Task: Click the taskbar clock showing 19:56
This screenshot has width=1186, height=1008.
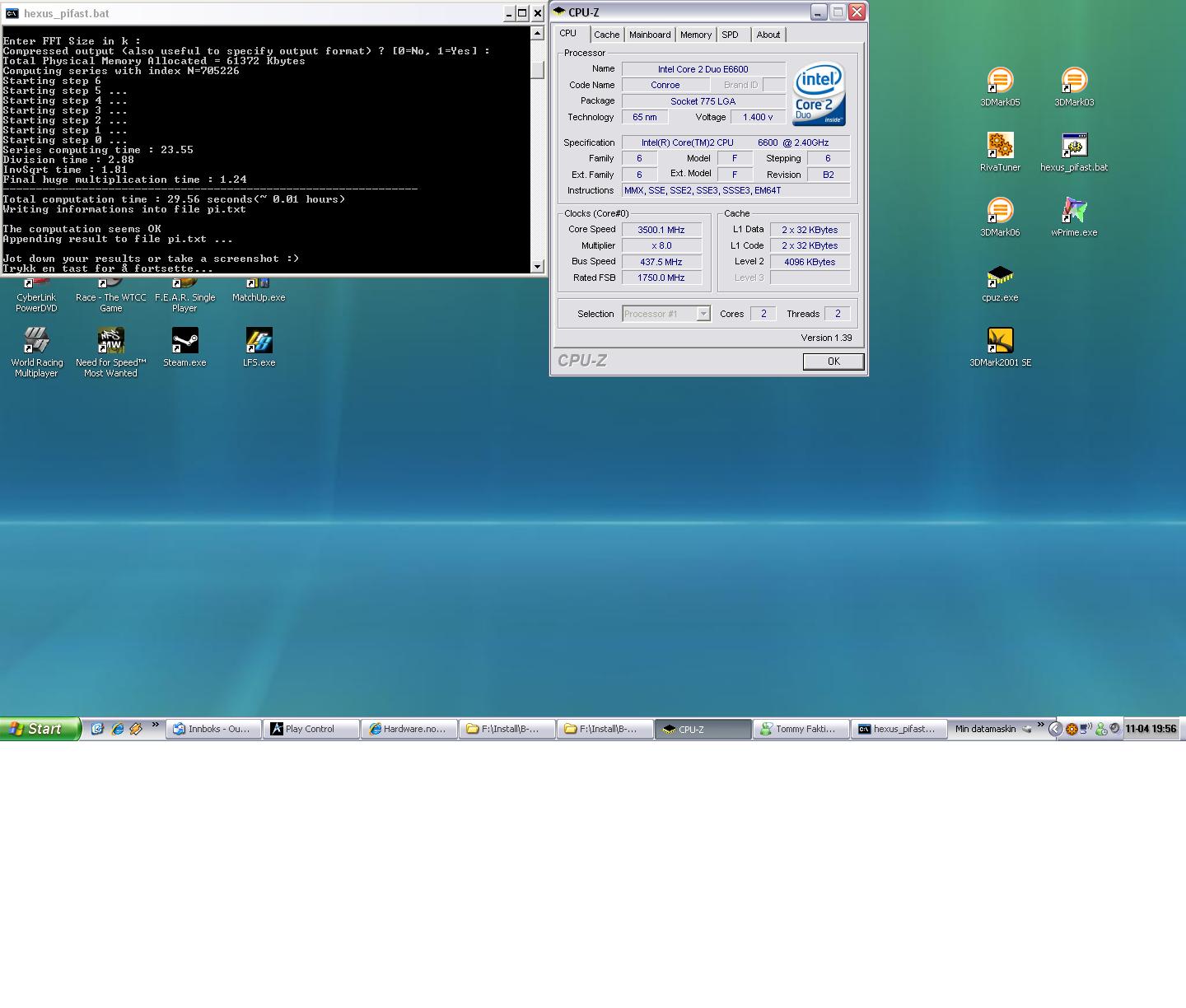Action: point(1151,729)
